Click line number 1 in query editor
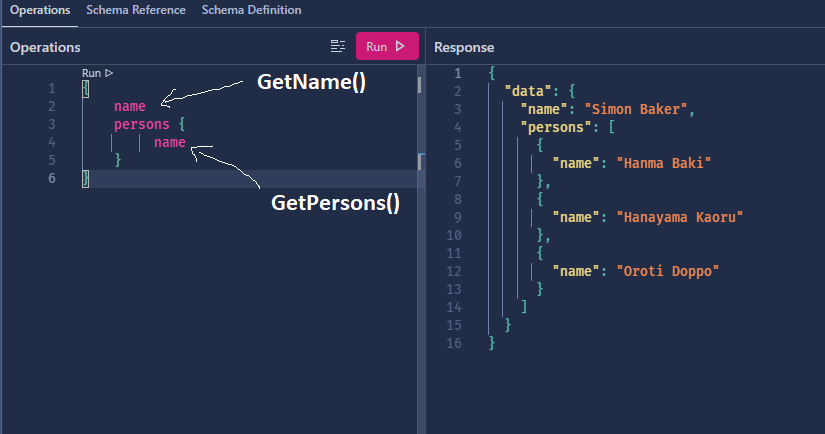The width and height of the screenshot is (825, 434). click(x=52, y=88)
